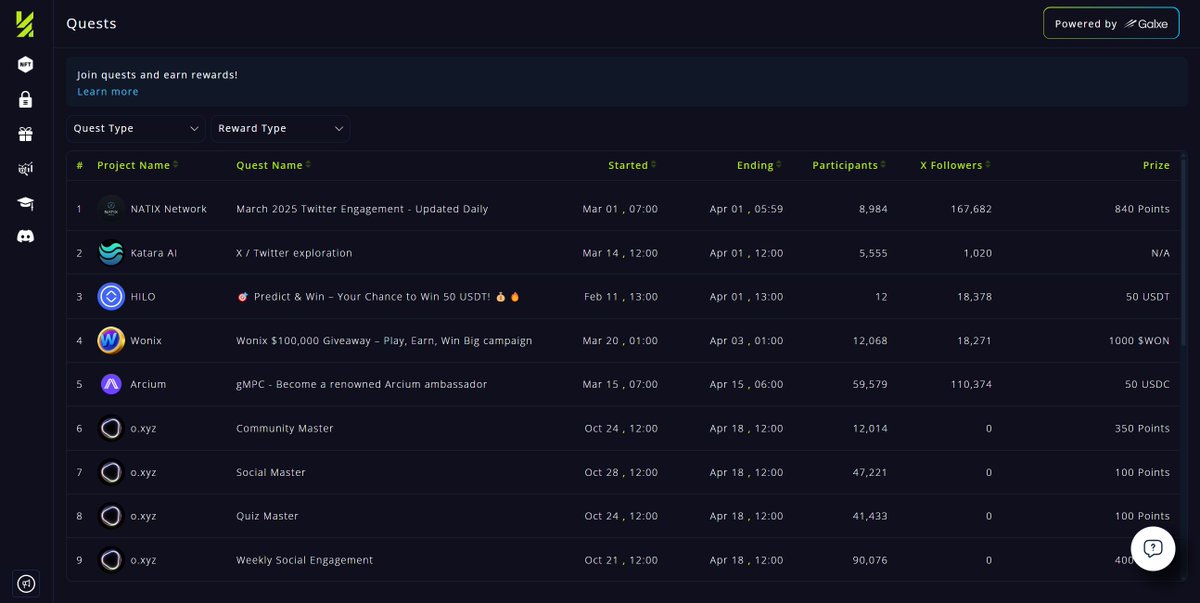The width and height of the screenshot is (1200, 603).
Task: Sort by Quest Name column arrows
Action: 308,165
